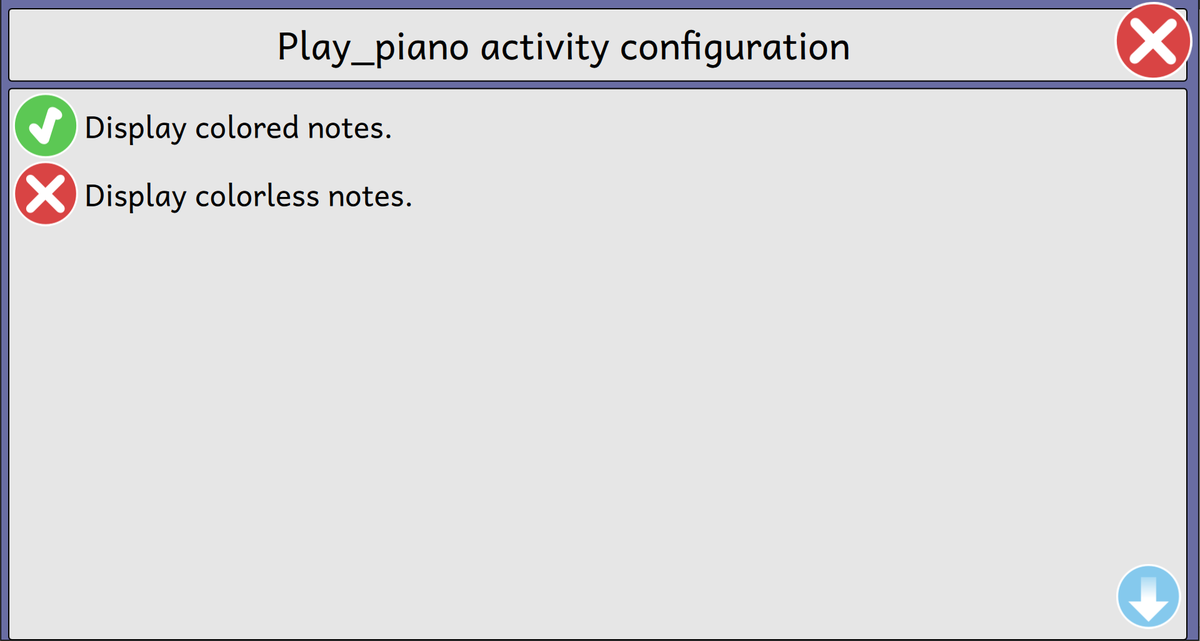1200x641 pixels.
Task: Tap the round down-arrow at bottom right
Action: 1148,598
